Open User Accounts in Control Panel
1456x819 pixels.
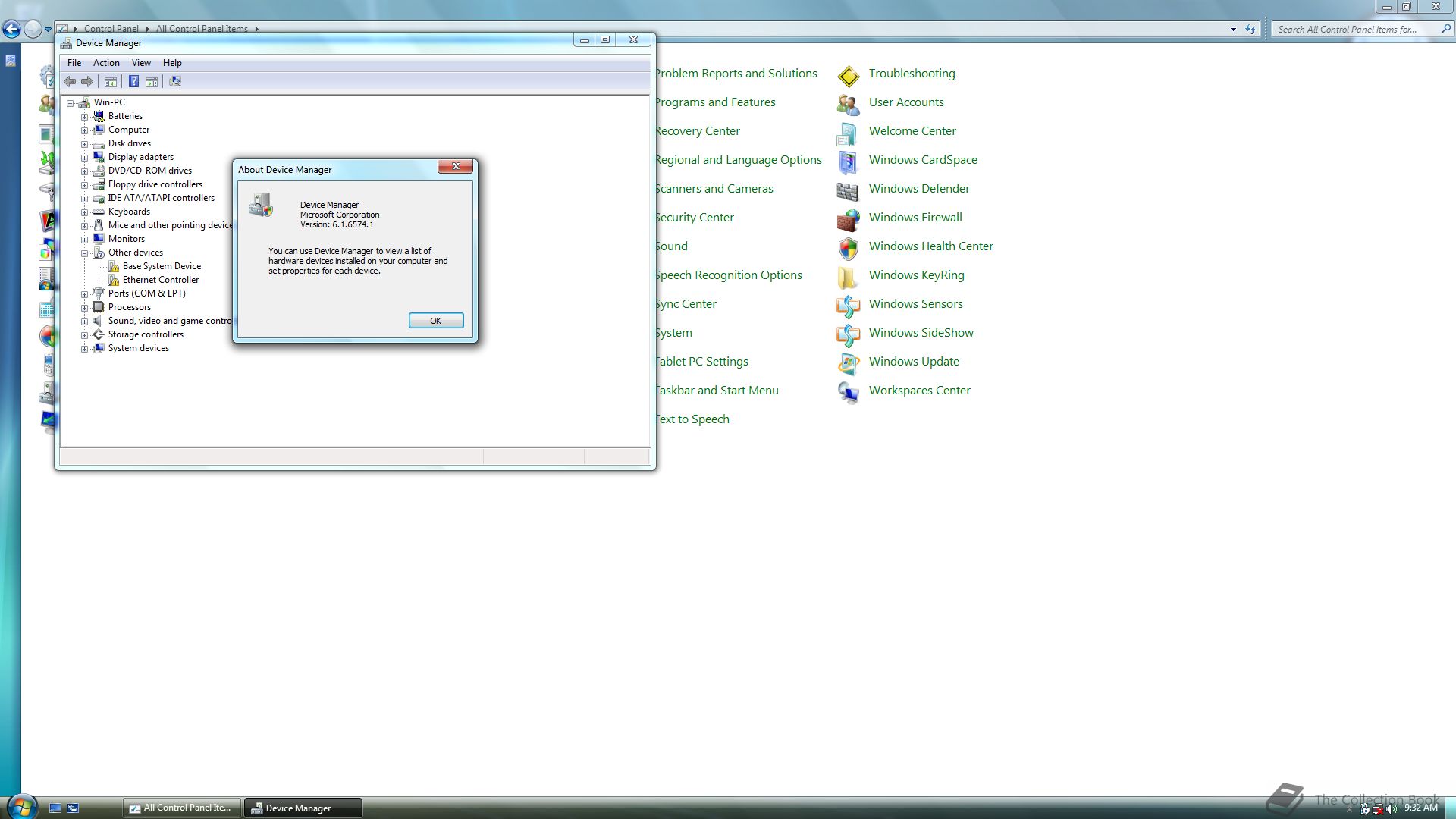906,102
